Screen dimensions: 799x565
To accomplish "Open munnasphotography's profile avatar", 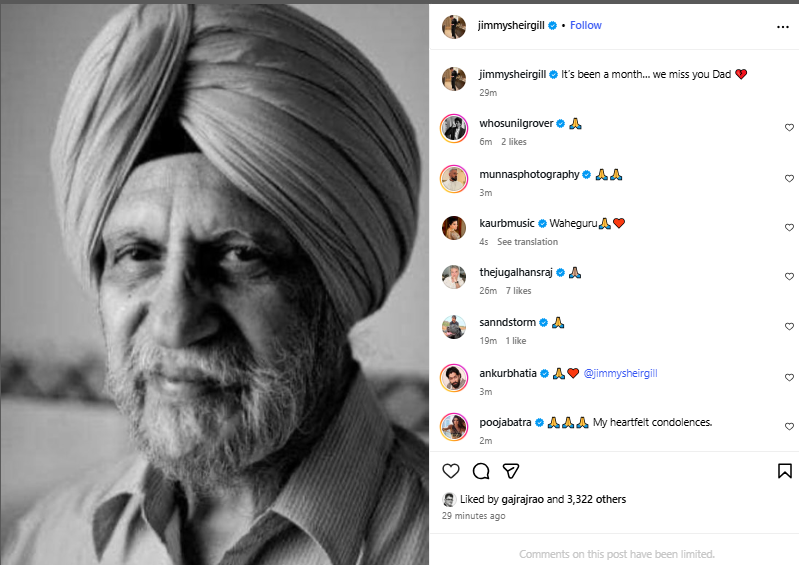I will [454, 178].
